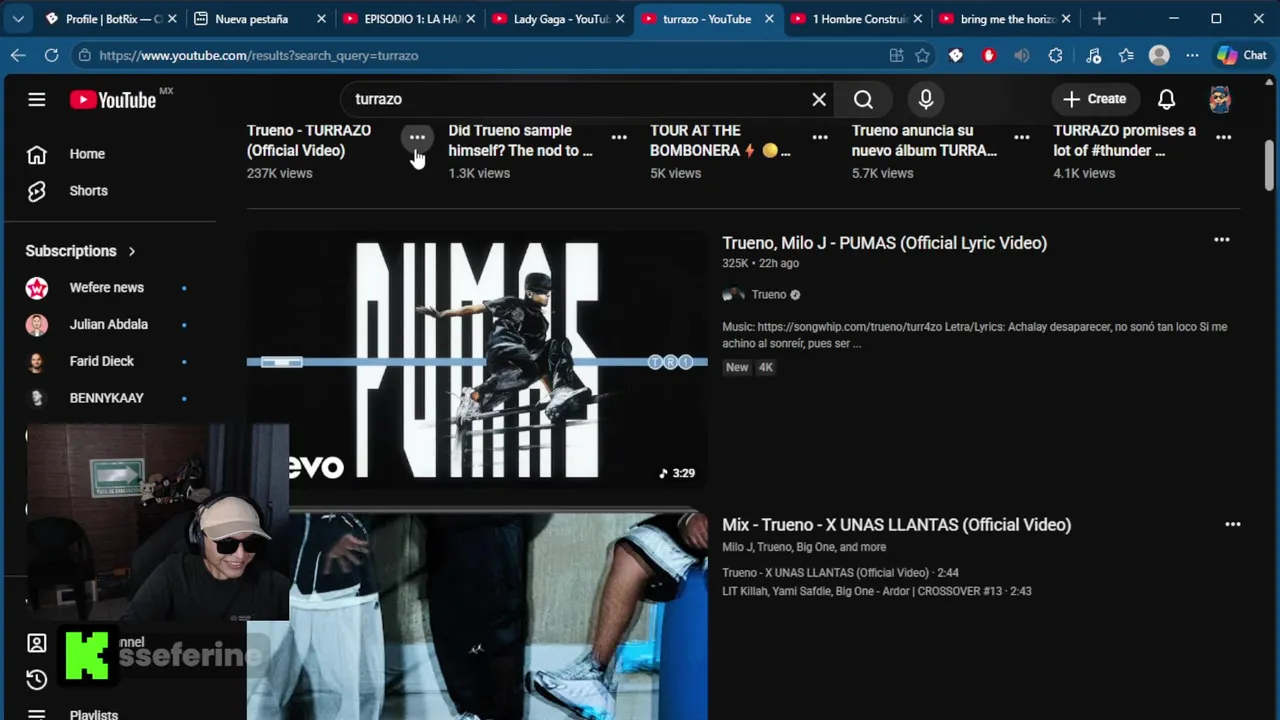Screen dimensions: 1280x720
Task: View site information lock icon
Action: coord(84,55)
